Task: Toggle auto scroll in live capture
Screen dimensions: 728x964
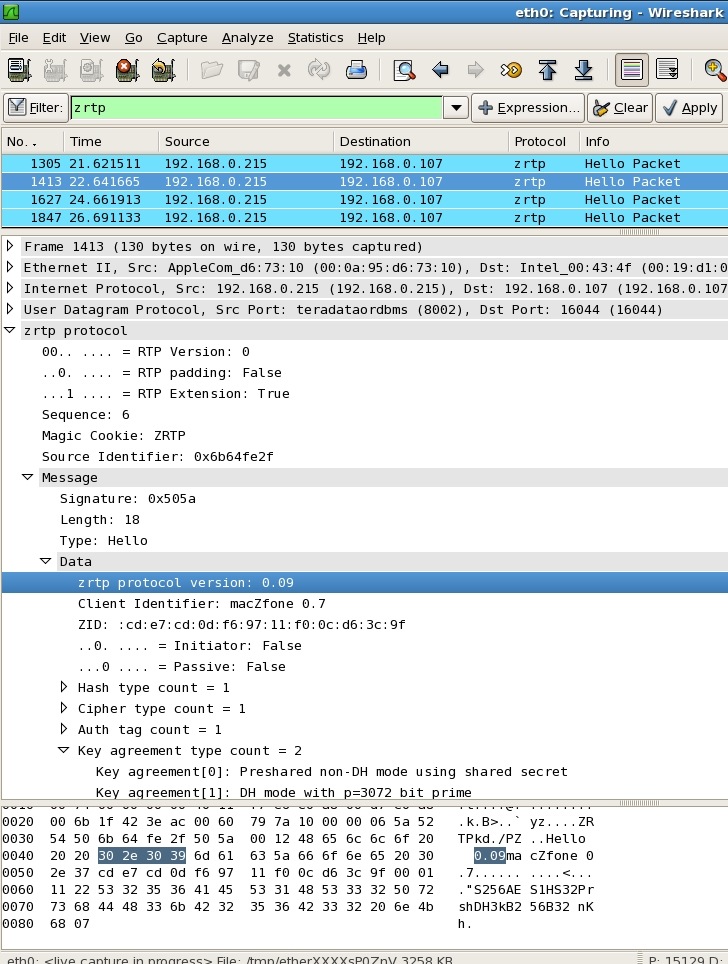Action: [x=667, y=70]
